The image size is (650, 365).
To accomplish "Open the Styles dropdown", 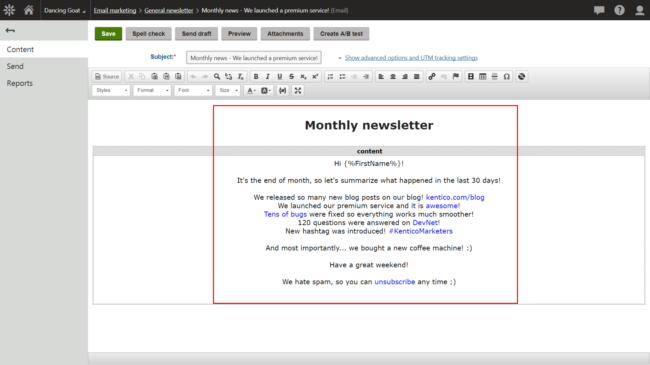I will tap(111, 90).
